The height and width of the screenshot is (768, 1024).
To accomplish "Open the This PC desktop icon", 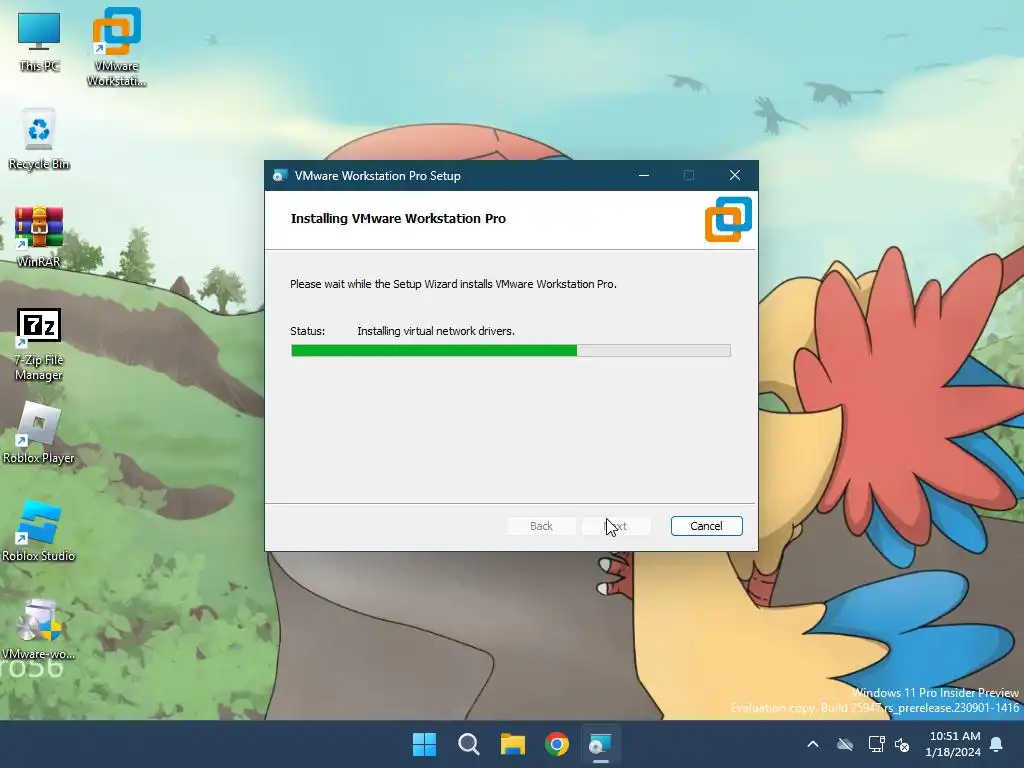I will click(x=39, y=41).
